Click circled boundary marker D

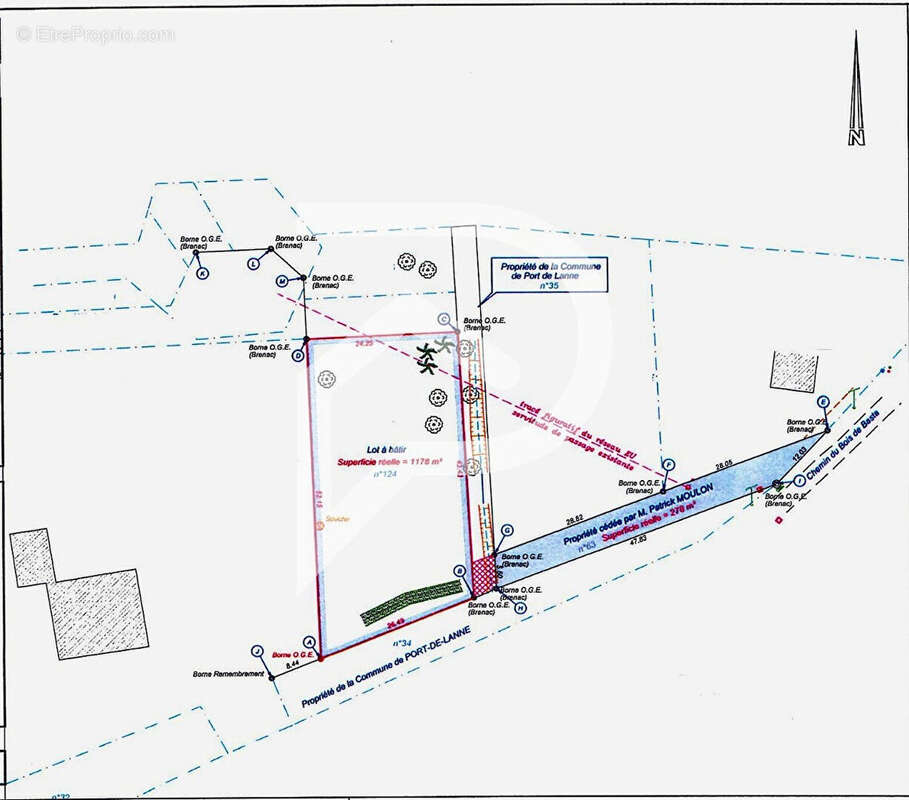pos(298,356)
